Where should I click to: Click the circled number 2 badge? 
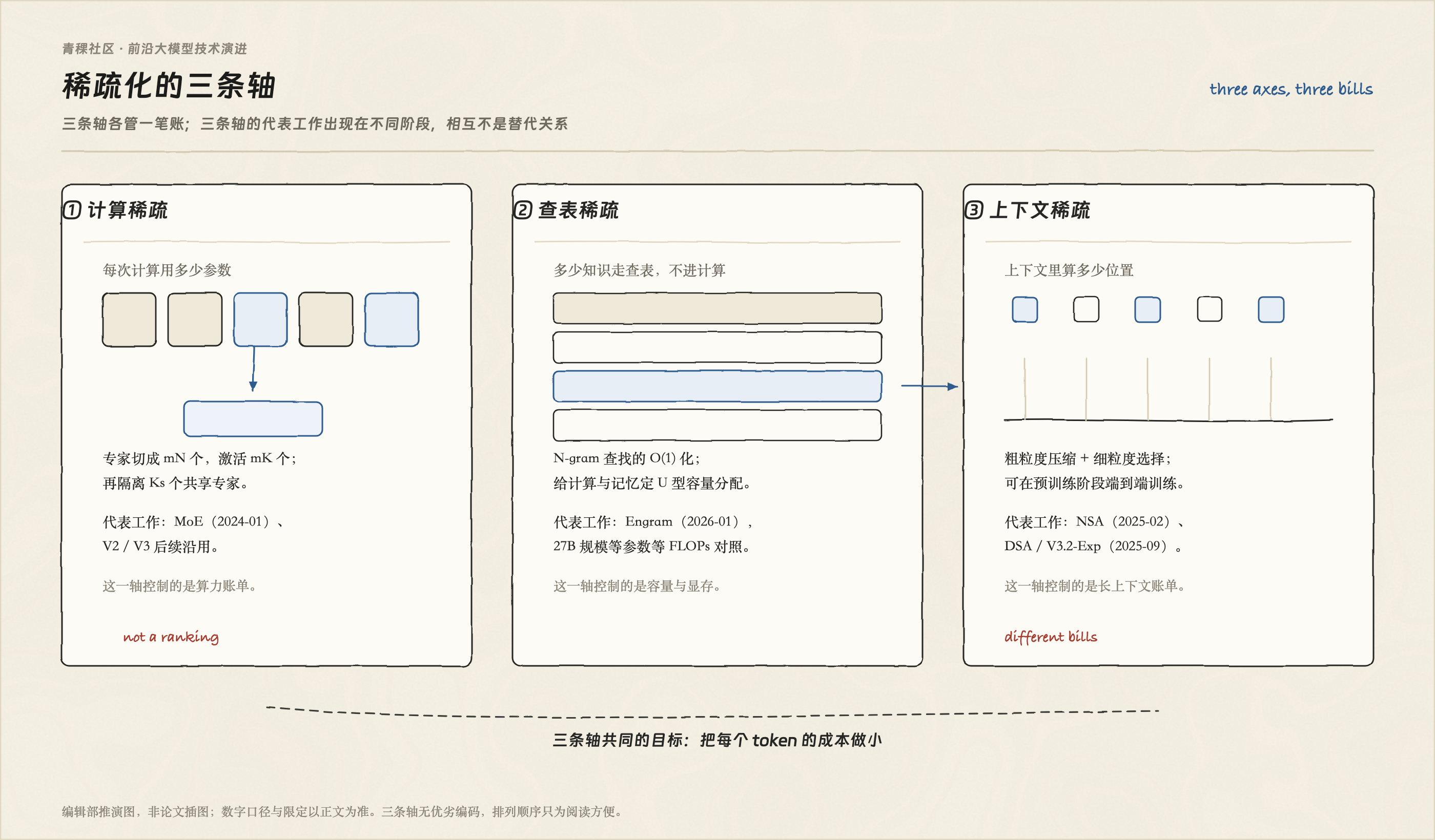[523, 210]
